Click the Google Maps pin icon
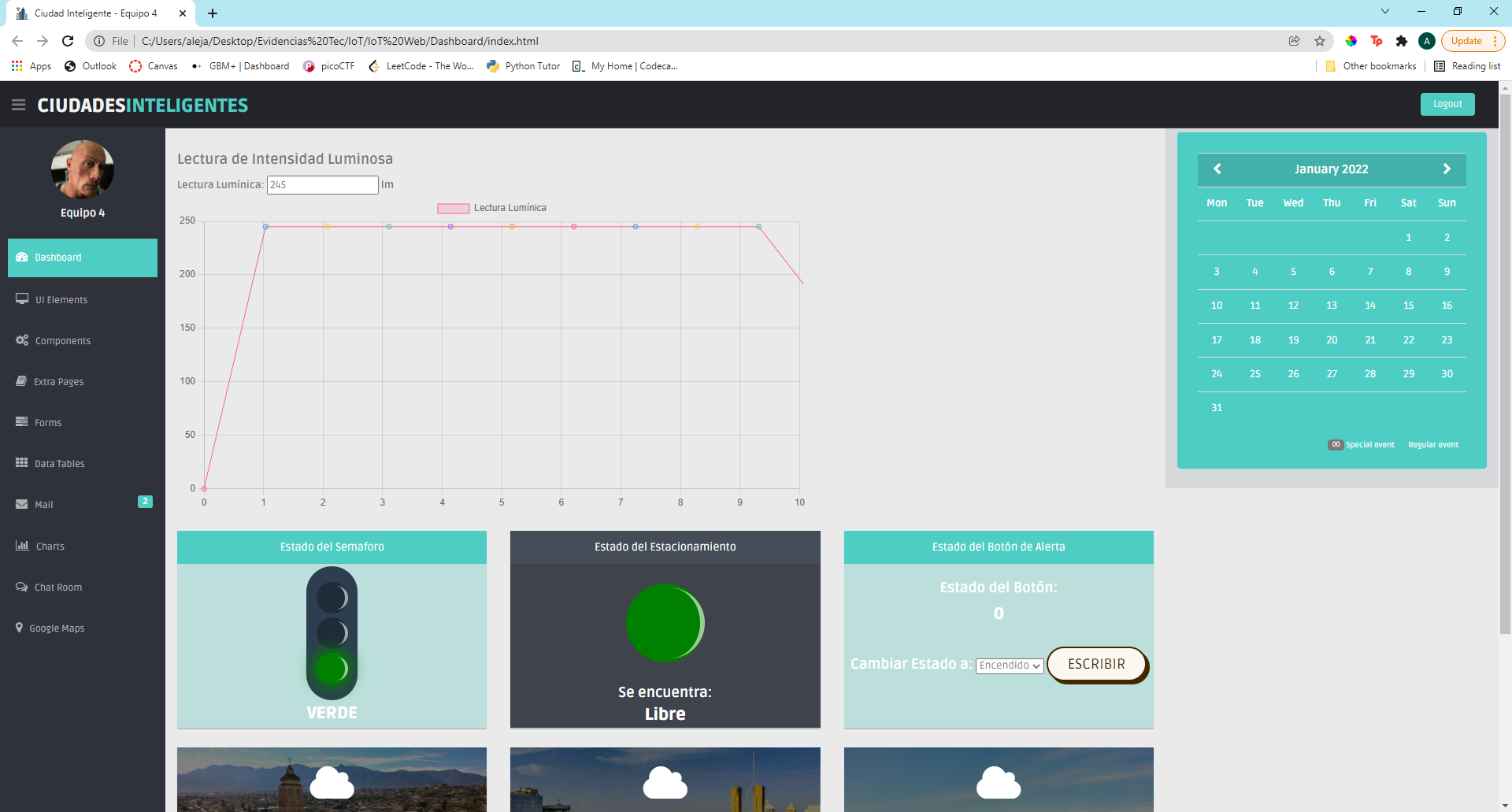Image resolution: width=1512 pixels, height=812 pixels. 20,628
